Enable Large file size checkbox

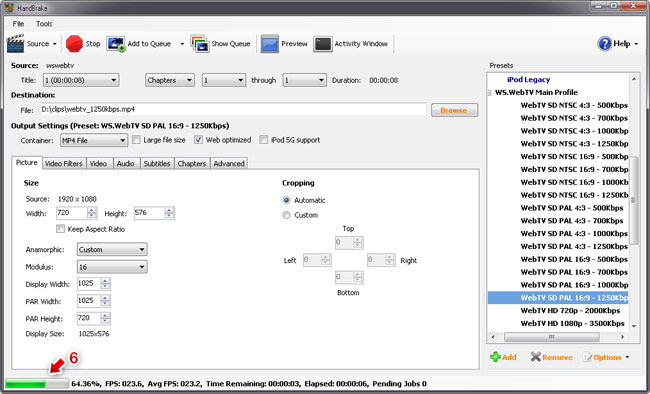136,140
